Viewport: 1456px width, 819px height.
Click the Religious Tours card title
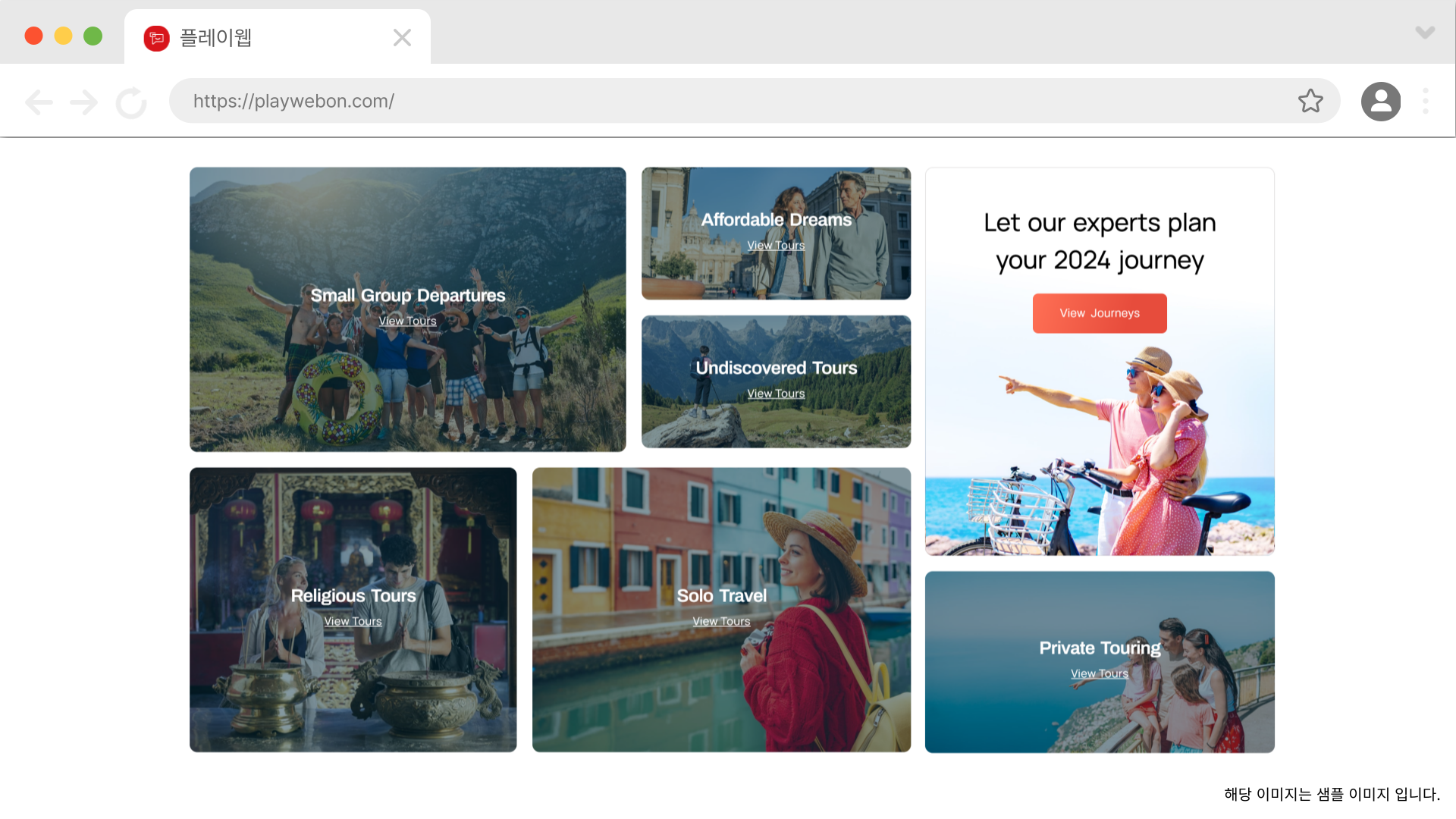click(x=353, y=596)
